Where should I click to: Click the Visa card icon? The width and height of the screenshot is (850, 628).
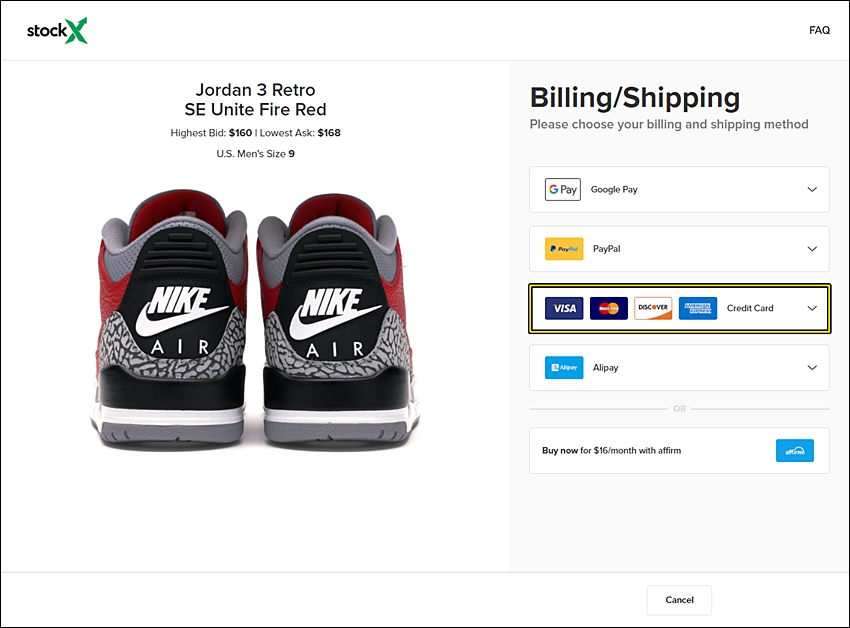pyautogui.click(x=564, y=308)
